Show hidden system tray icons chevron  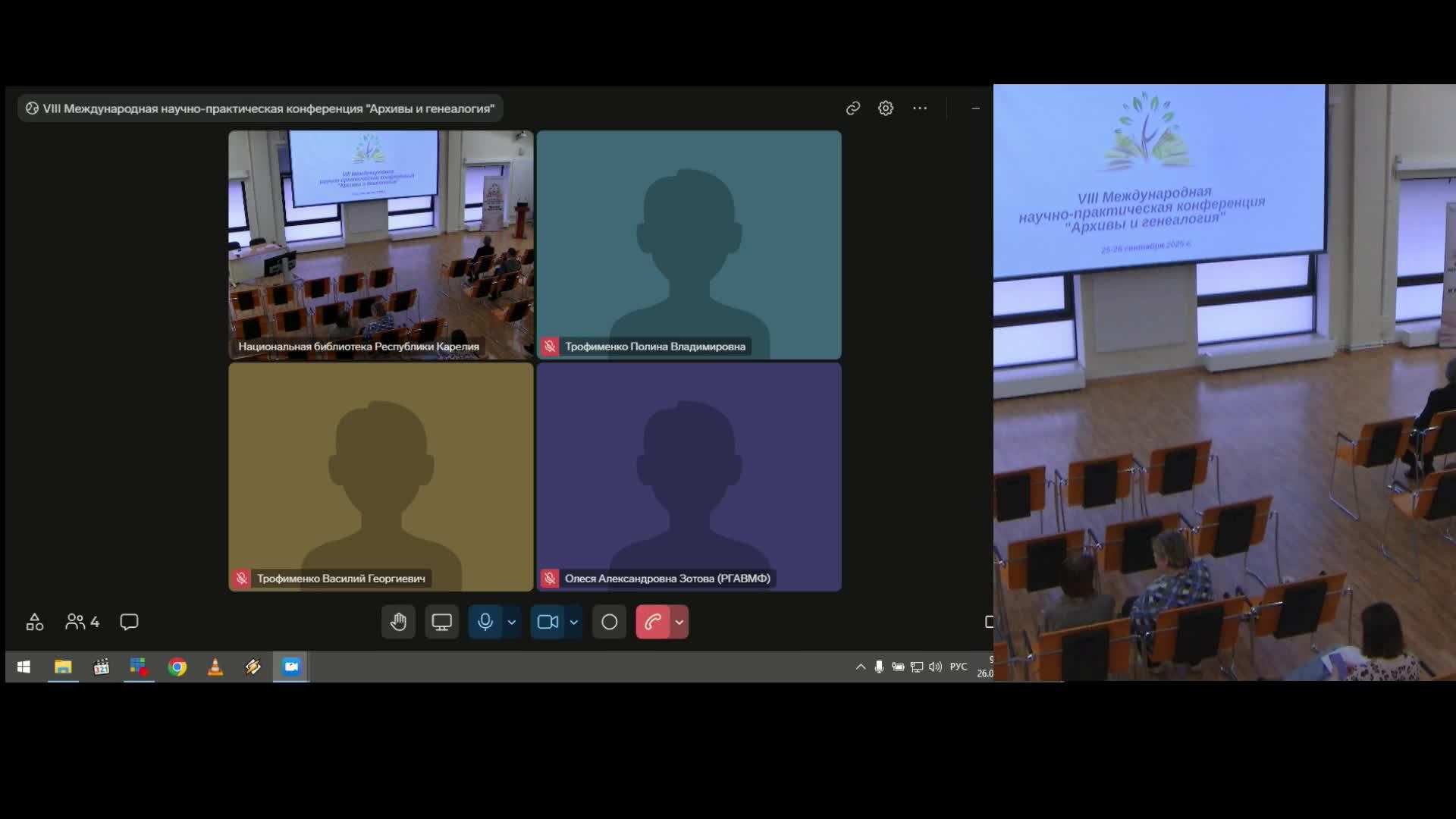[x=861, y=667]
